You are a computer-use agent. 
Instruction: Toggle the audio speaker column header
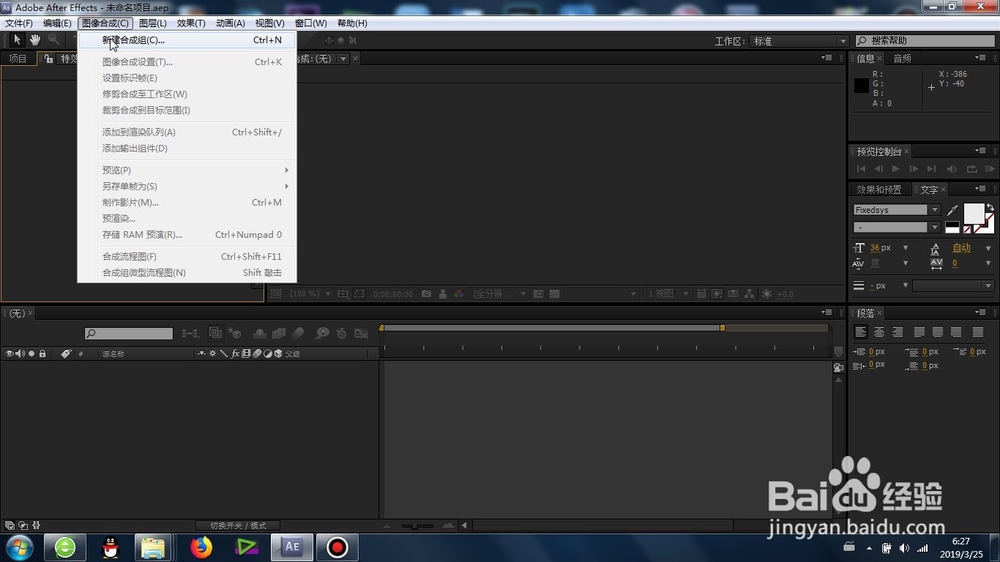20,353
